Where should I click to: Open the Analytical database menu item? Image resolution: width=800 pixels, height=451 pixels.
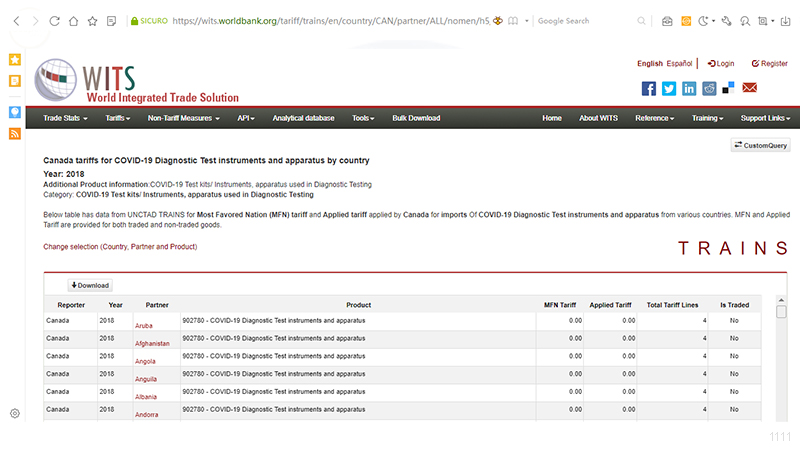(303, 118)
